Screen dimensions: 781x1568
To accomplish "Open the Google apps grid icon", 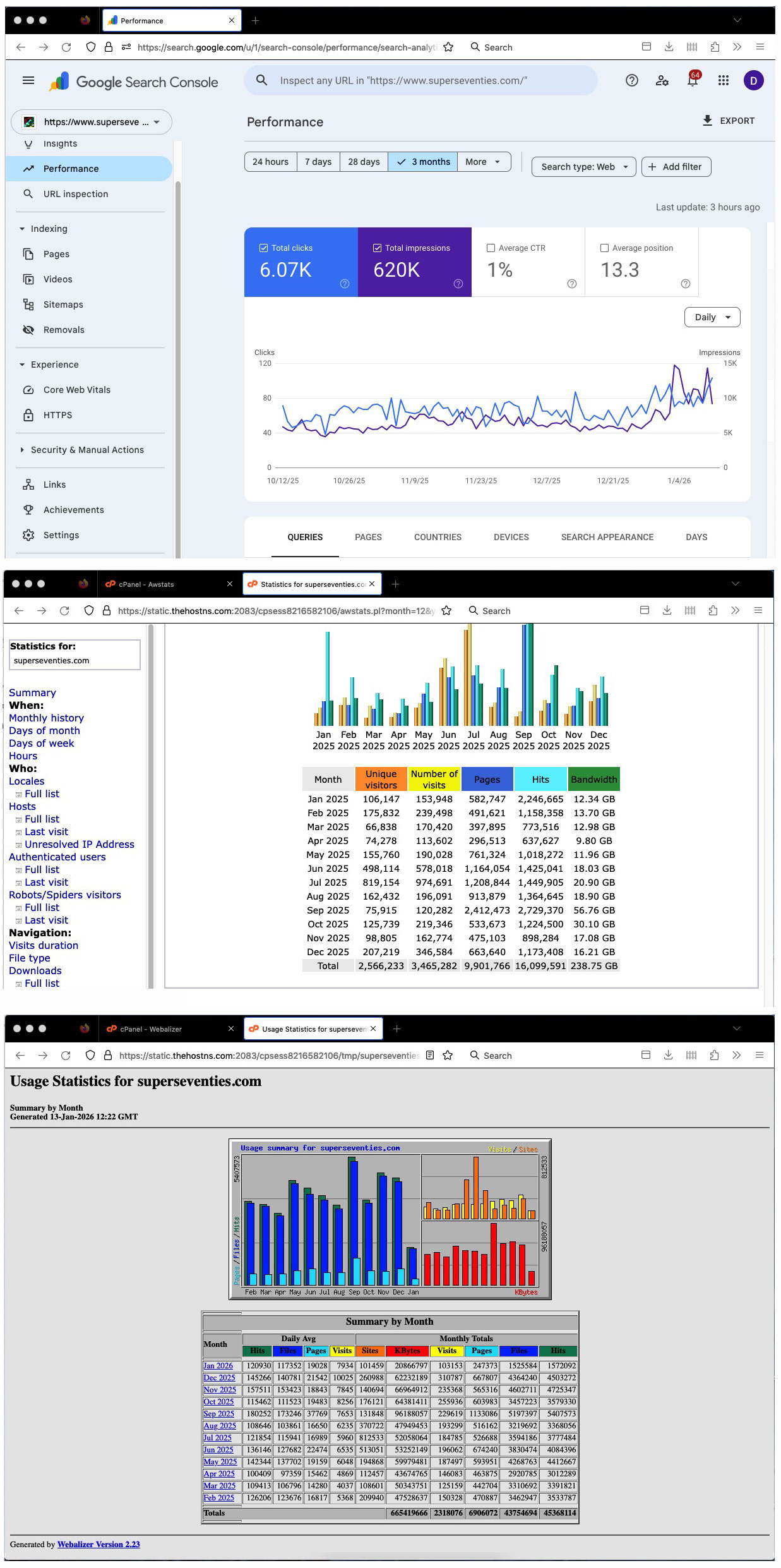I will [x=724, y=80].
